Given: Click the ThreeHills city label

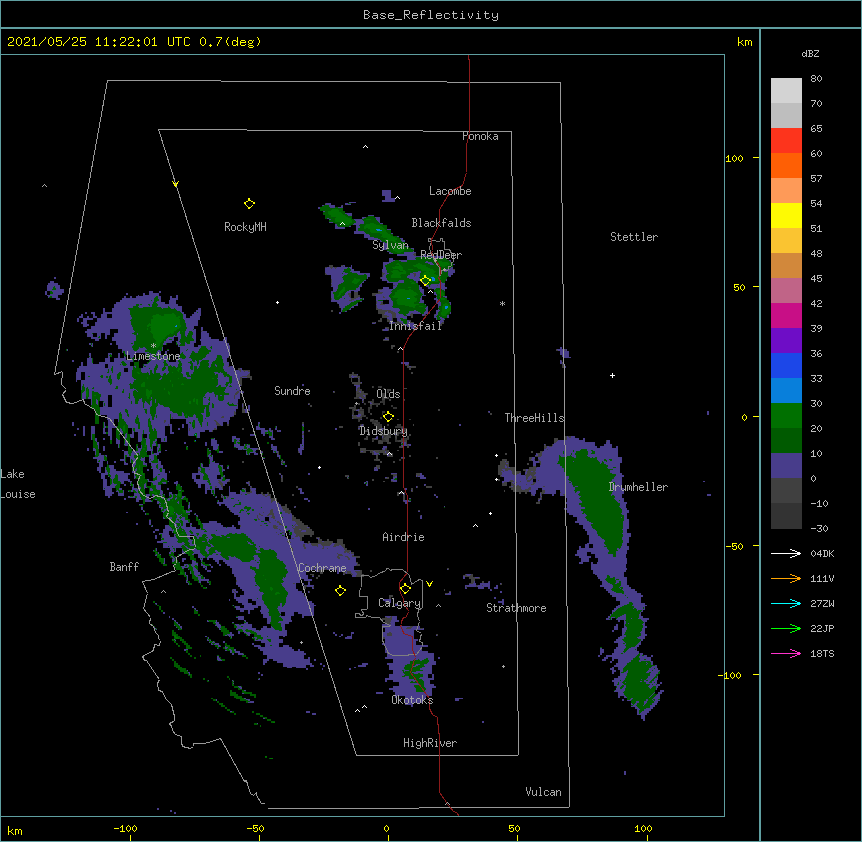Looking at the screenshot, I should point(534,418).
